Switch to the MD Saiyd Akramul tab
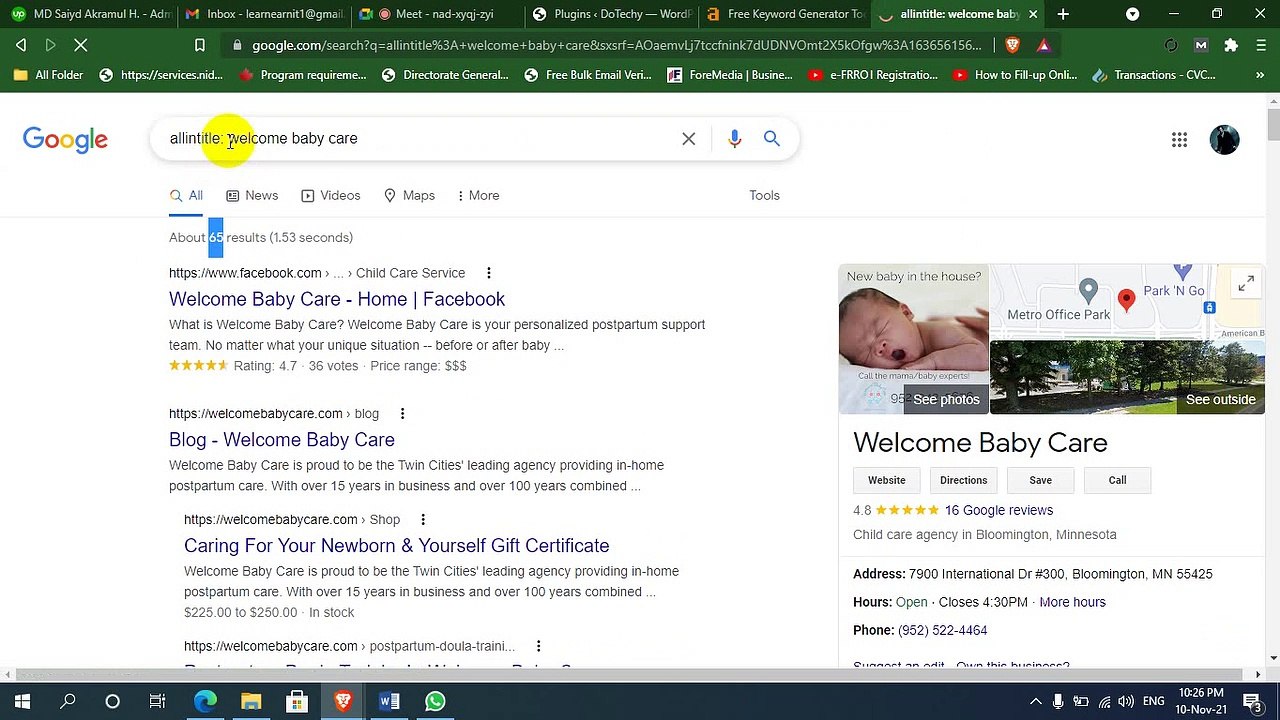The height and width of the screenshot is (720, 1280). (x=90, y=14)
